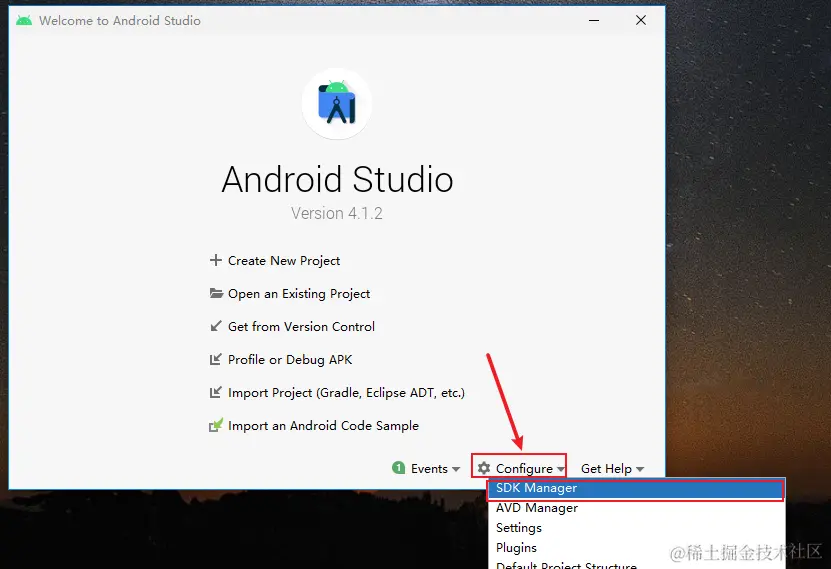Click the plus icon beside Create New Project

[216, 260]
